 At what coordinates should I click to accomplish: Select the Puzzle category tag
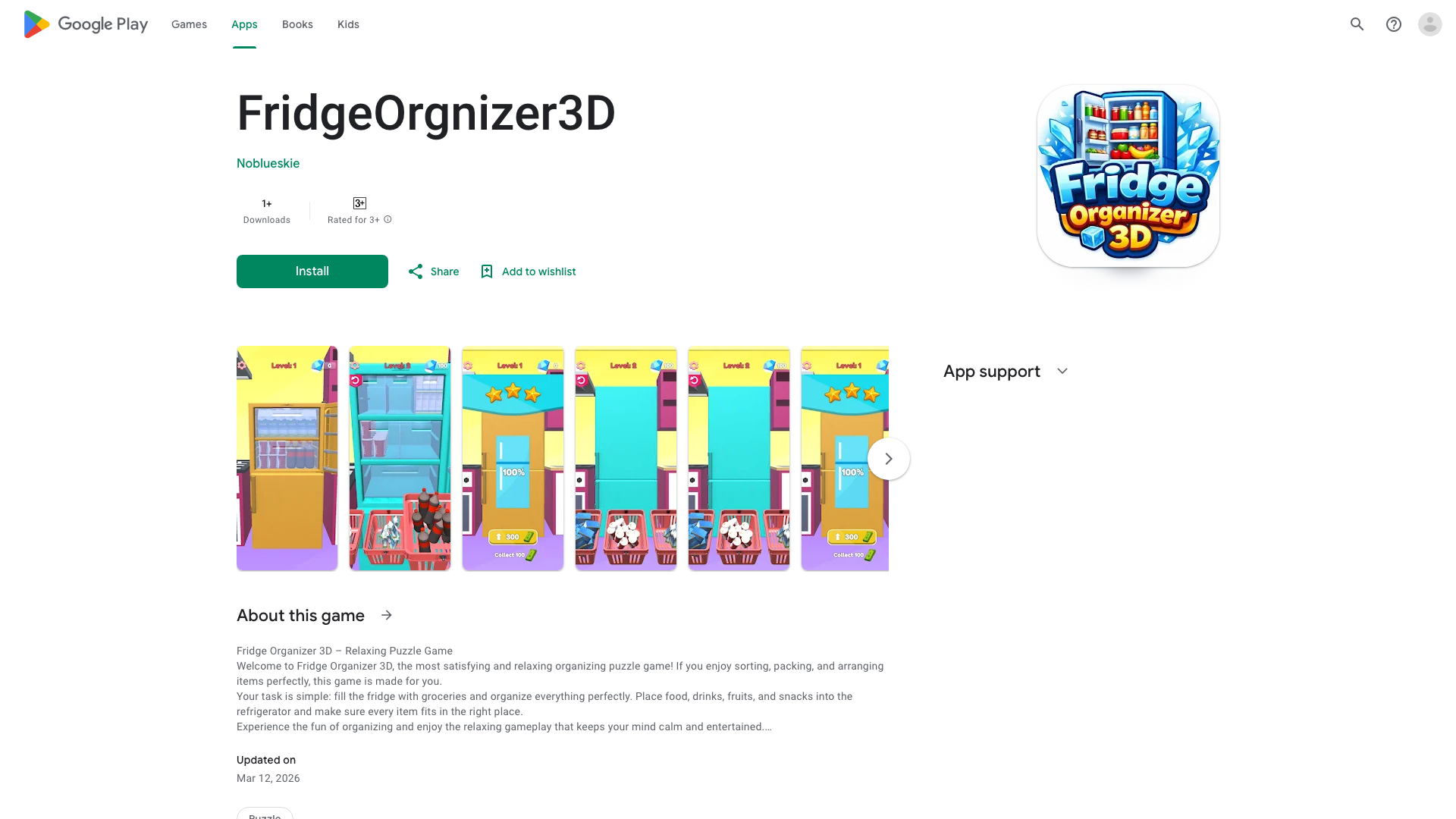coord(265,814)
